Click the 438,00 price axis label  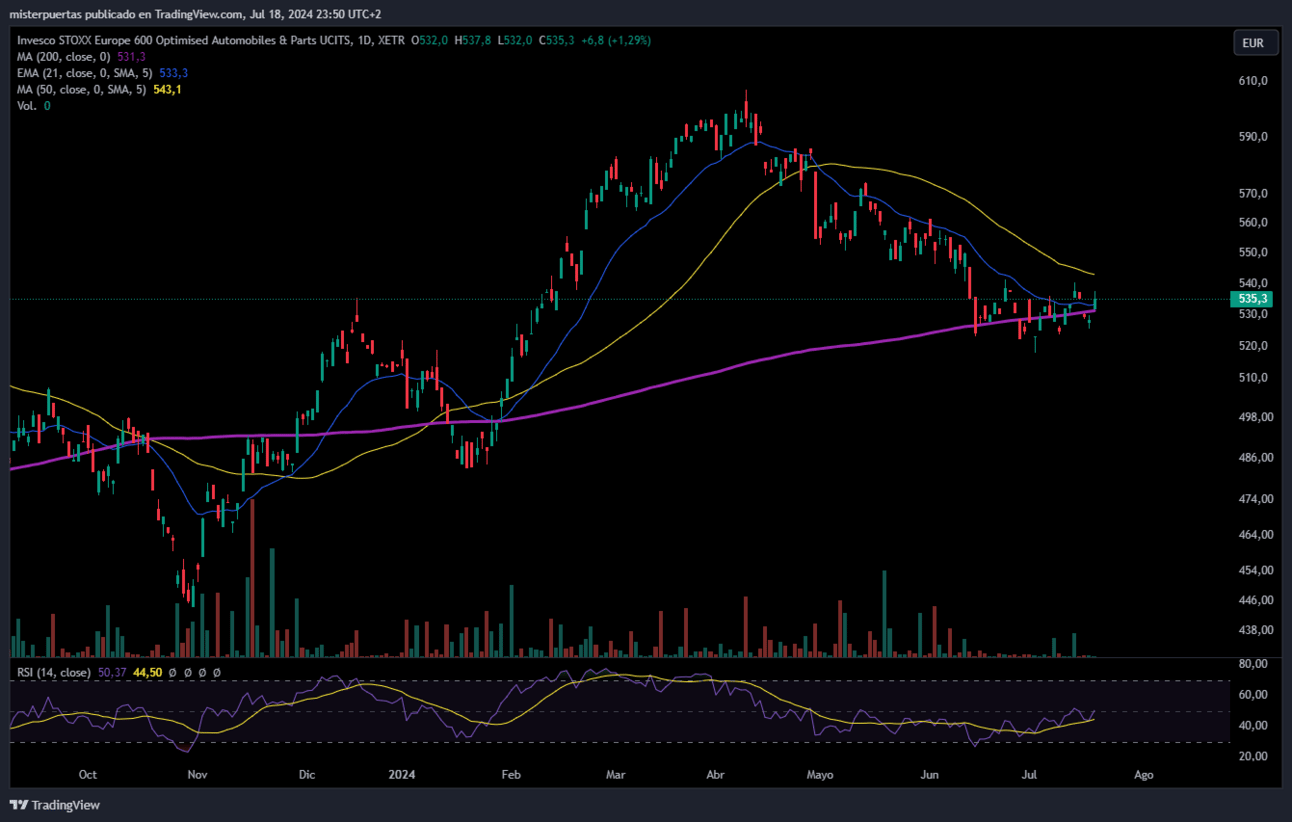(1256, 630)
